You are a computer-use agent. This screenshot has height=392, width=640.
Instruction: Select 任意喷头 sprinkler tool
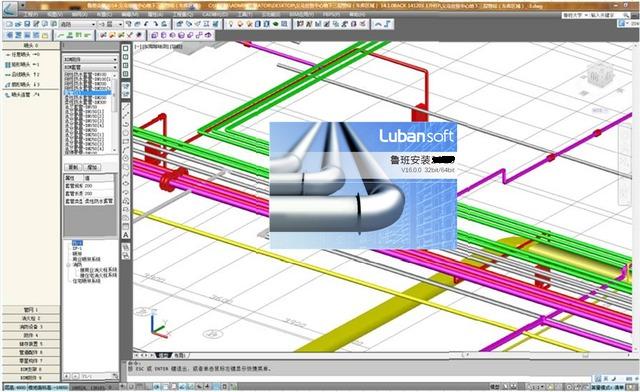[22, 54]
